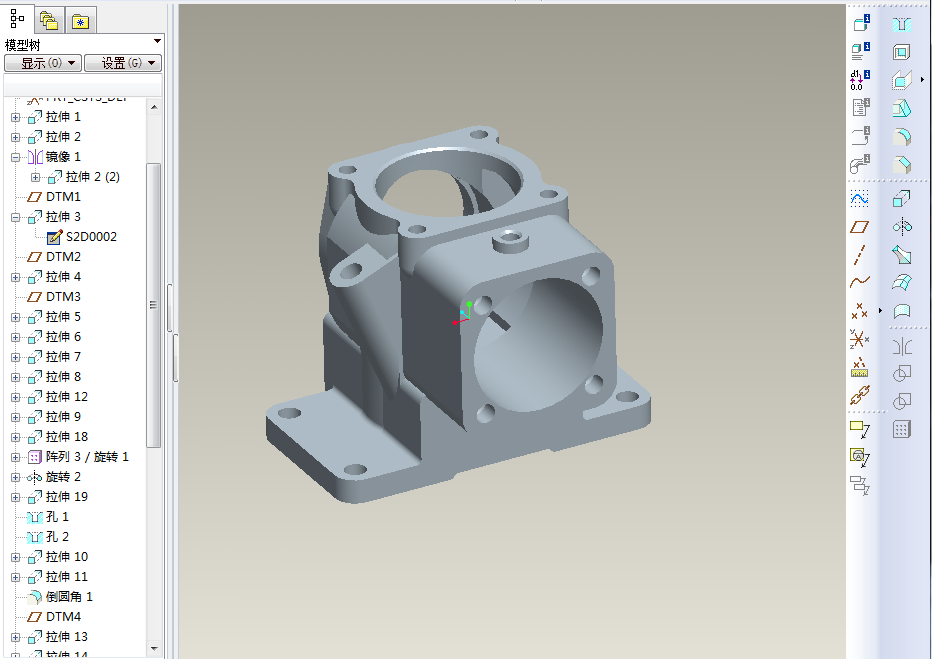Image resolution: width=932 pixels, height=659 pixels.
Task: Select the S2D0002 sketch item
Action: tap(82, 237)
